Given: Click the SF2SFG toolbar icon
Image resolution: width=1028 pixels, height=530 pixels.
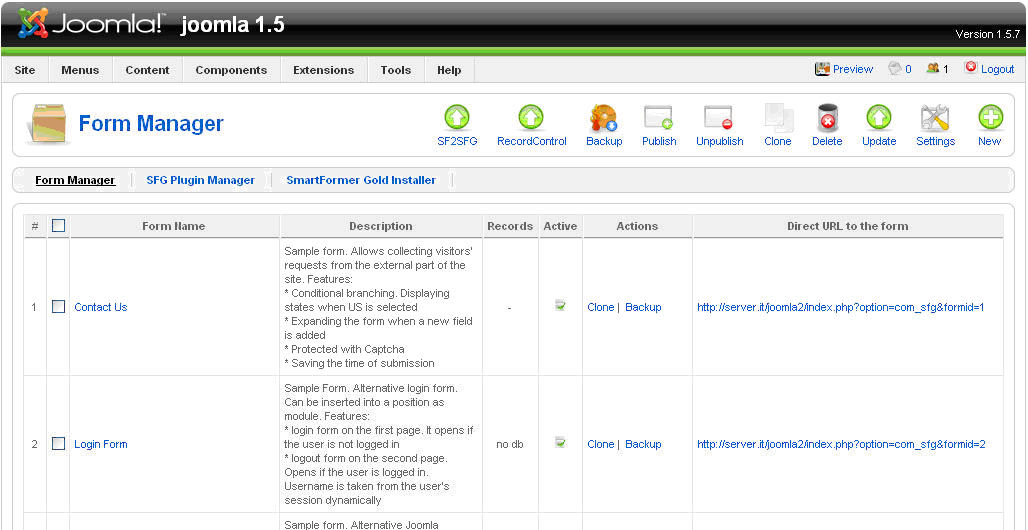Looking at the screenshot, I should pos(457,118).
